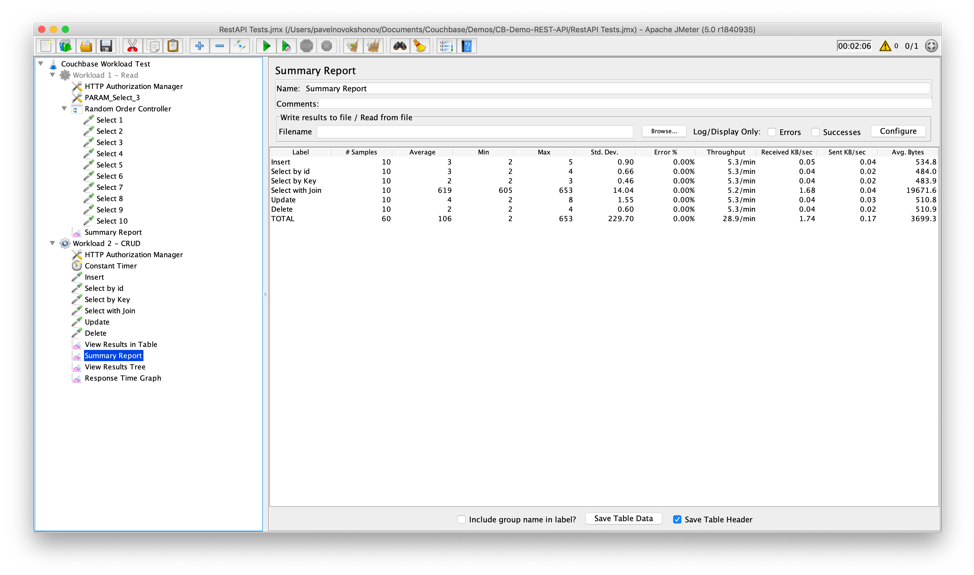Click the Copy icon in toolbar
This screenshot has height=575, width=974.
pos(153,46)
